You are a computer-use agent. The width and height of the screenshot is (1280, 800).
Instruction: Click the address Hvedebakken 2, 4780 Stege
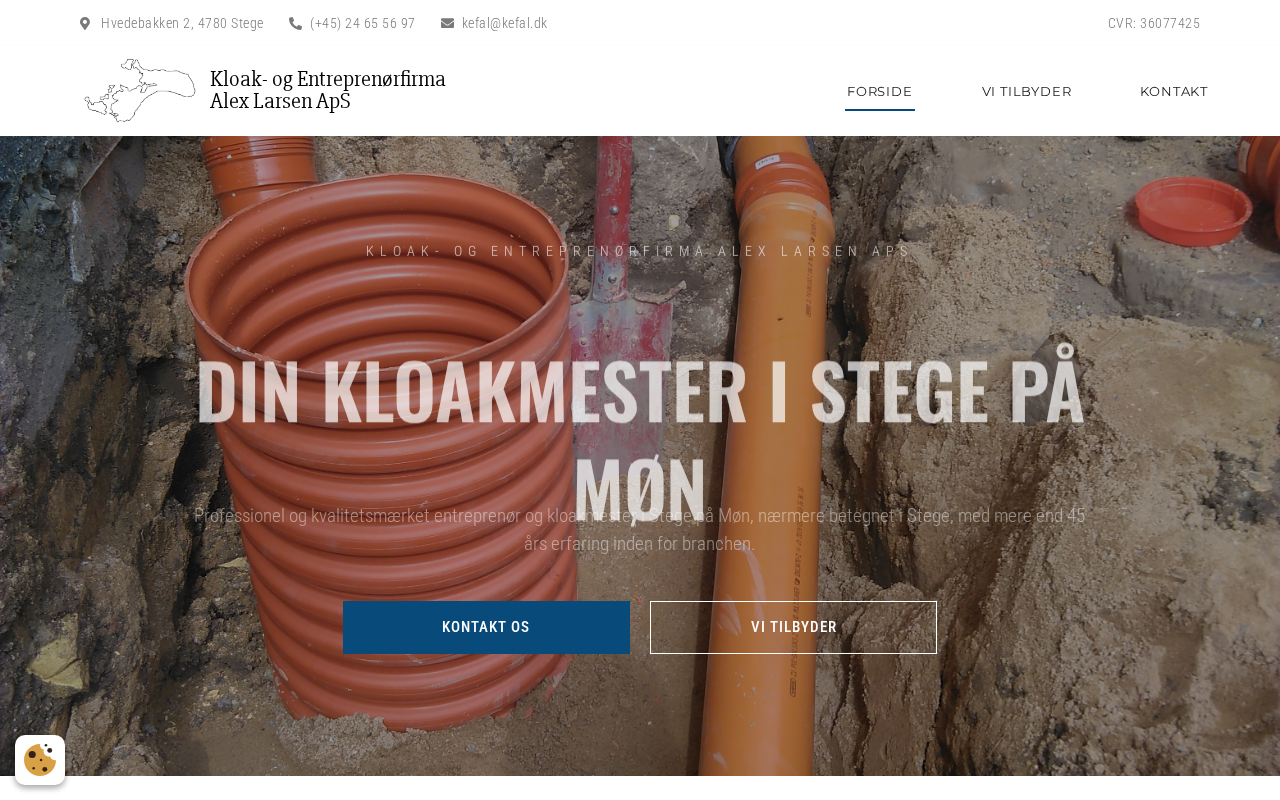[x=182, y=23]
